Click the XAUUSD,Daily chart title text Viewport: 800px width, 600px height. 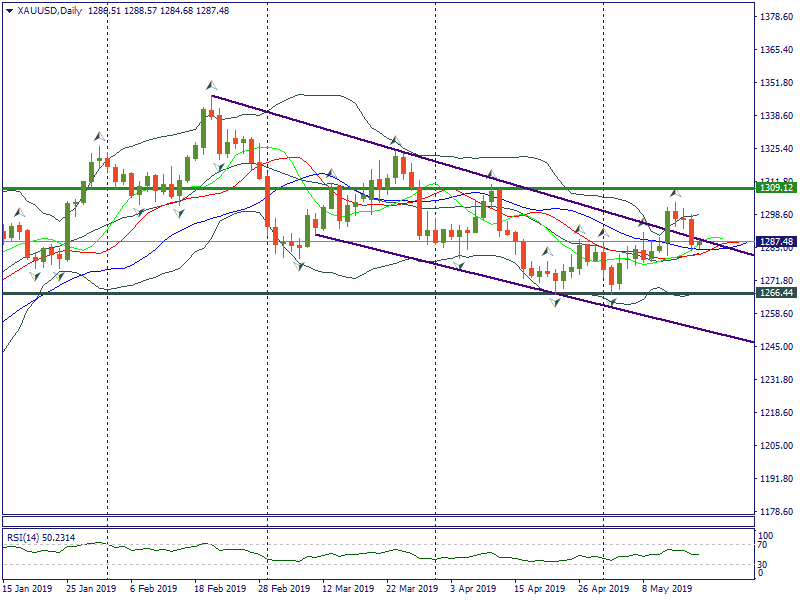[51, 11]
